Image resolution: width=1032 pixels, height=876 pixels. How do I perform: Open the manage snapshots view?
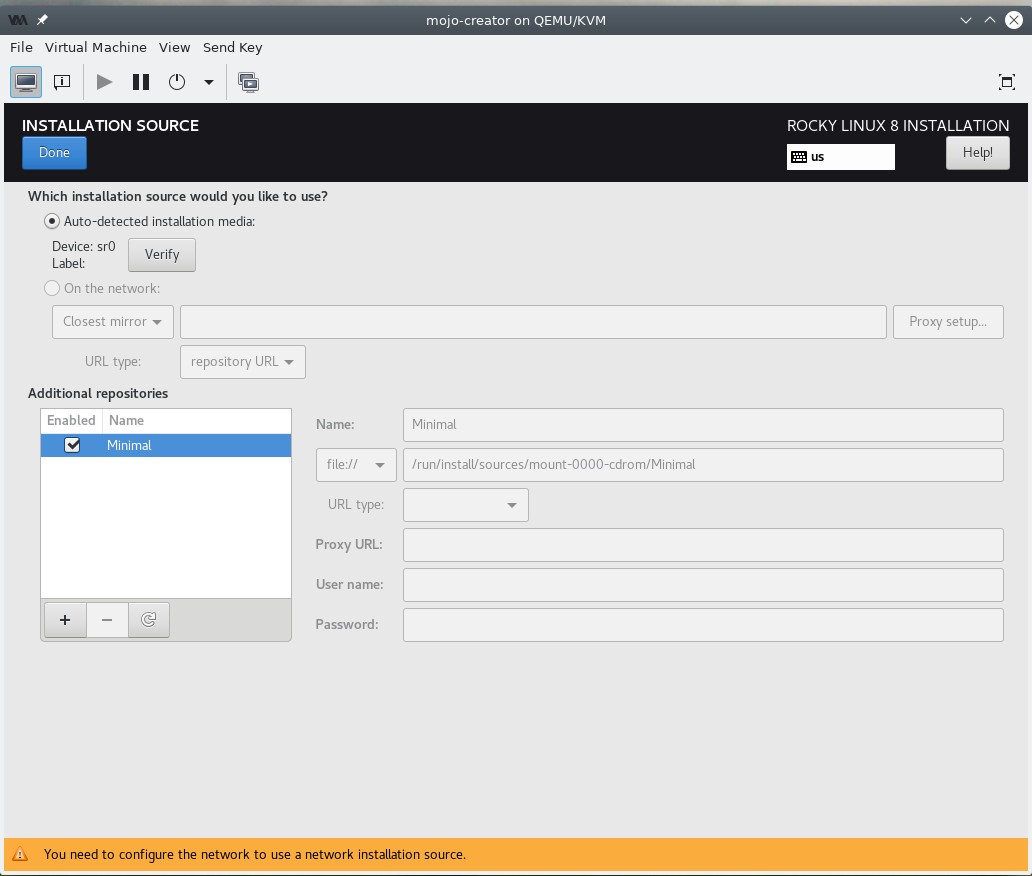pyautogui.click(x=249, y=82)
